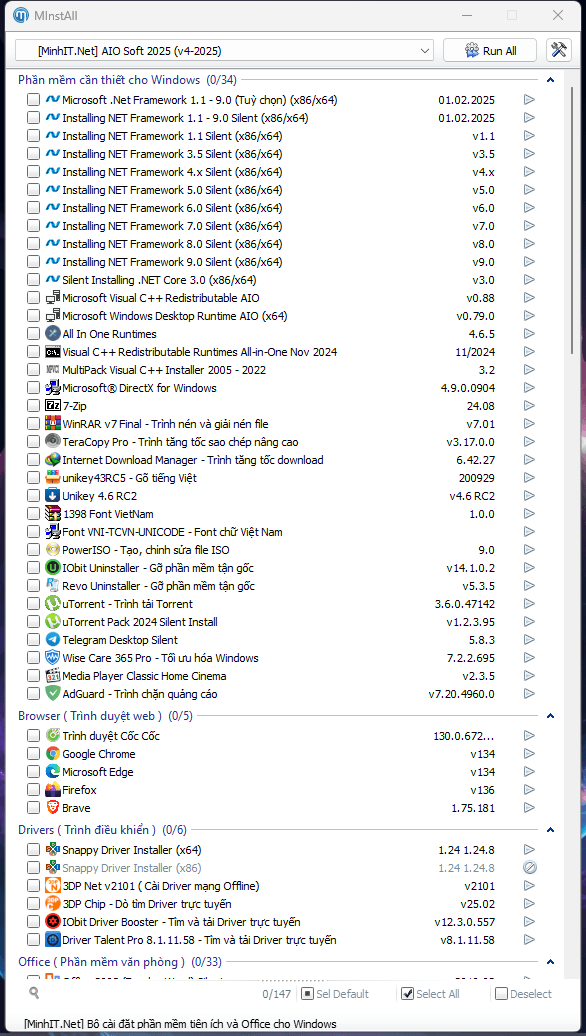Tick the Google Chrome checkbox
Image resolution: width=586 pixels, height=1036 pixels.
coord(33,754)
